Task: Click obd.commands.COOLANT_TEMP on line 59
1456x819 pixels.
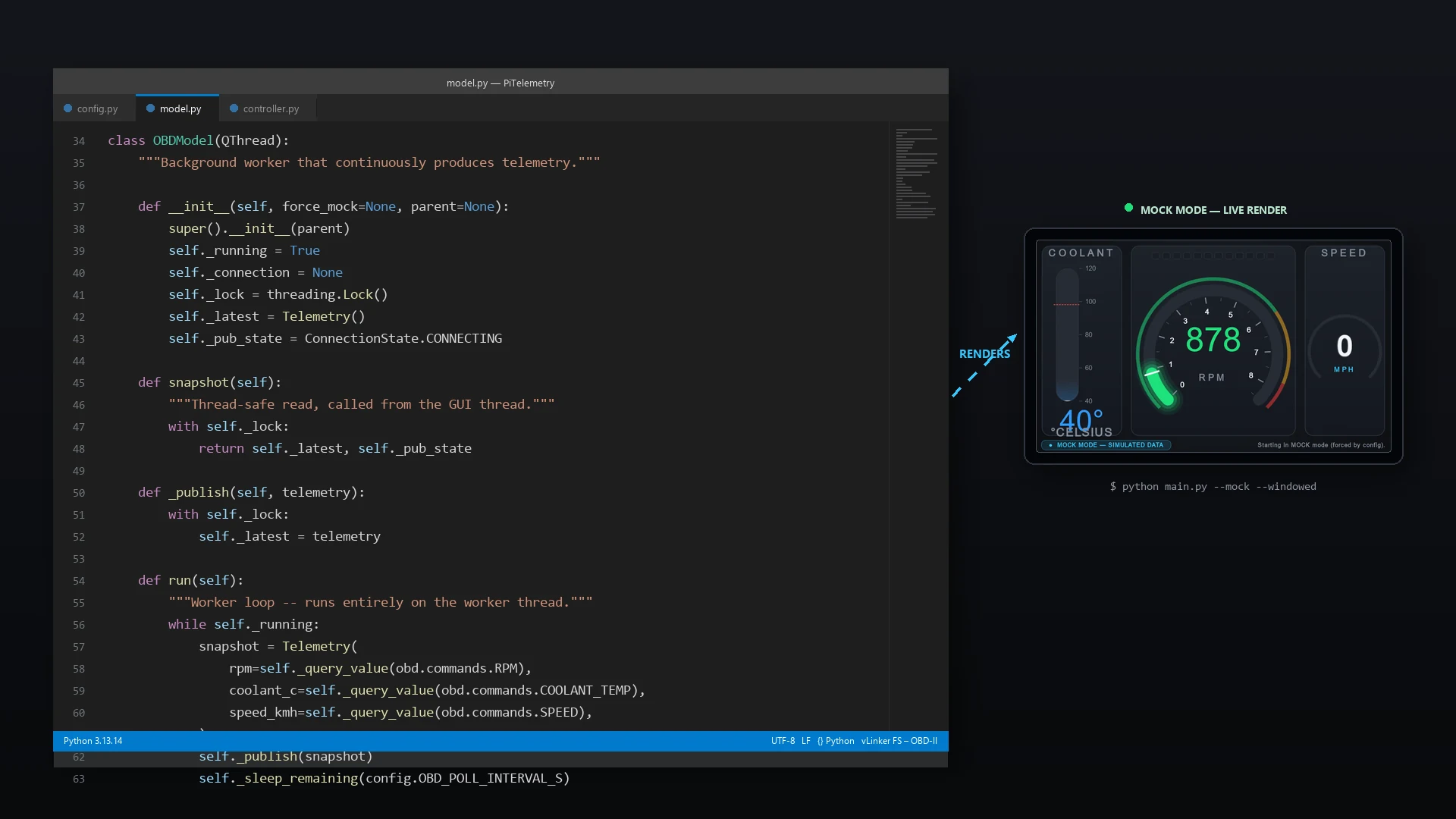Action: tap(536, 690)
